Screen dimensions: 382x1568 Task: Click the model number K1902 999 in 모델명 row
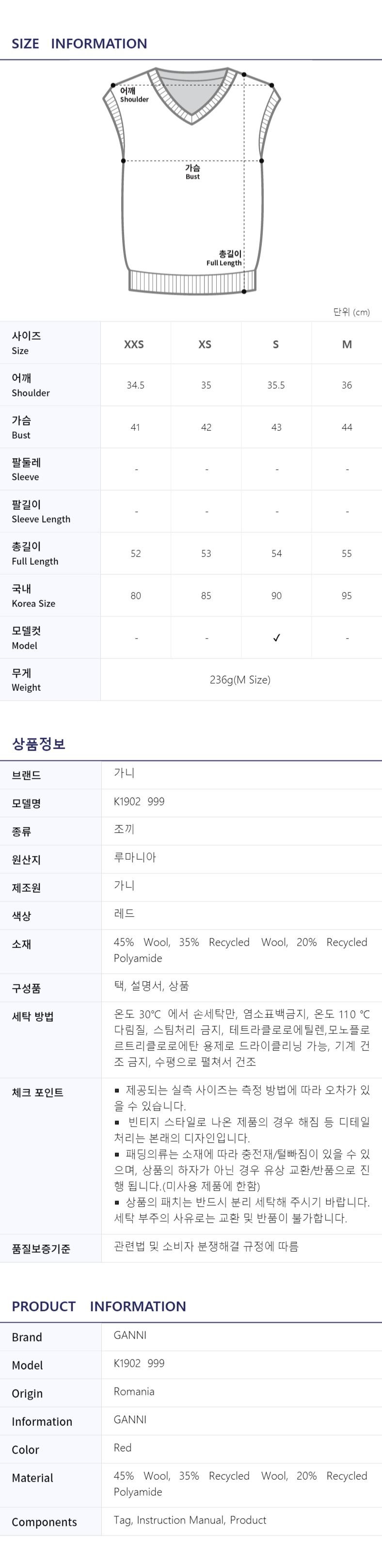(x=139, y=801)
